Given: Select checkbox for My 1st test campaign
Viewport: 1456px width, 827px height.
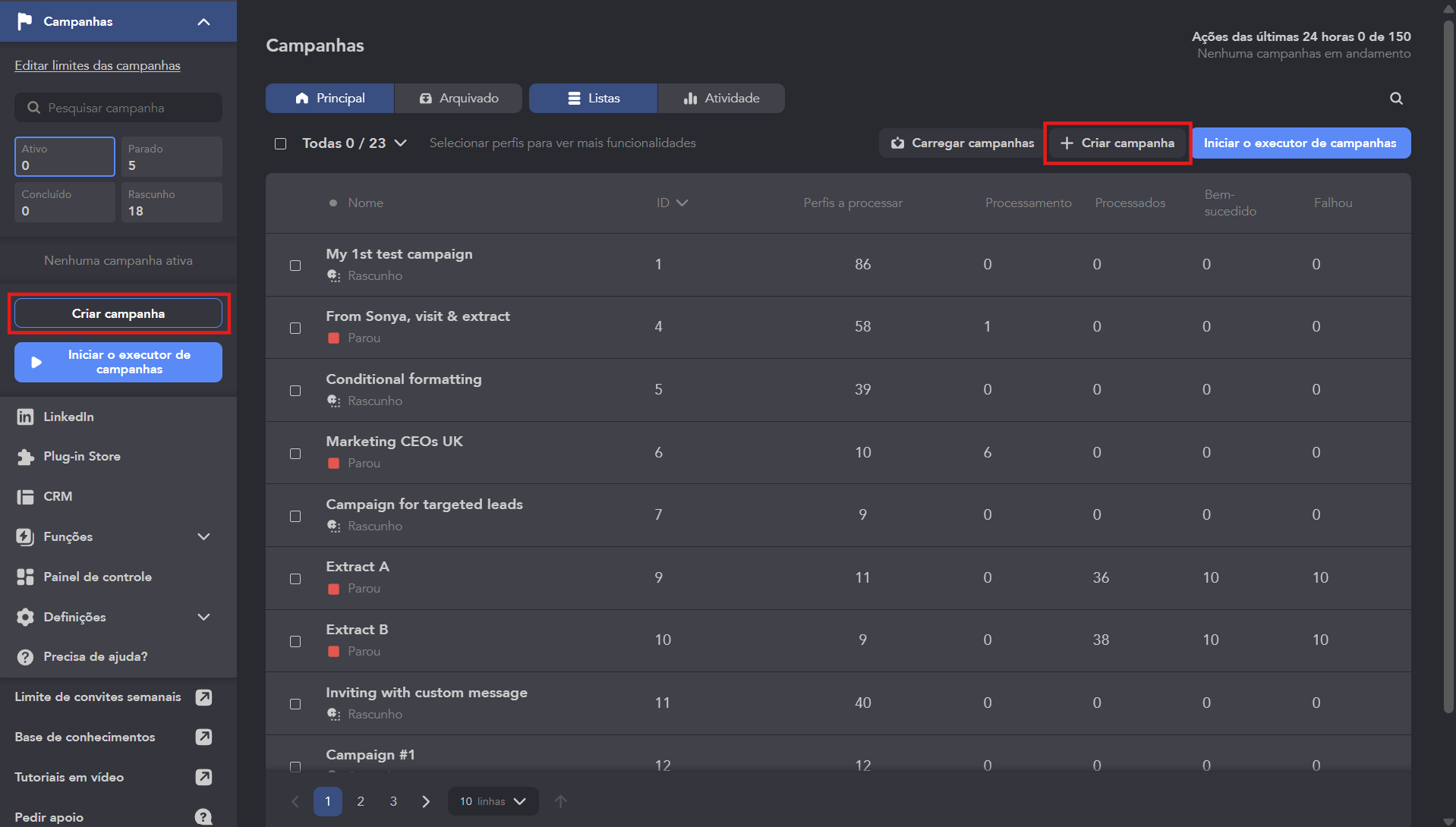Looking at the screenshot, I should (295, 266).
